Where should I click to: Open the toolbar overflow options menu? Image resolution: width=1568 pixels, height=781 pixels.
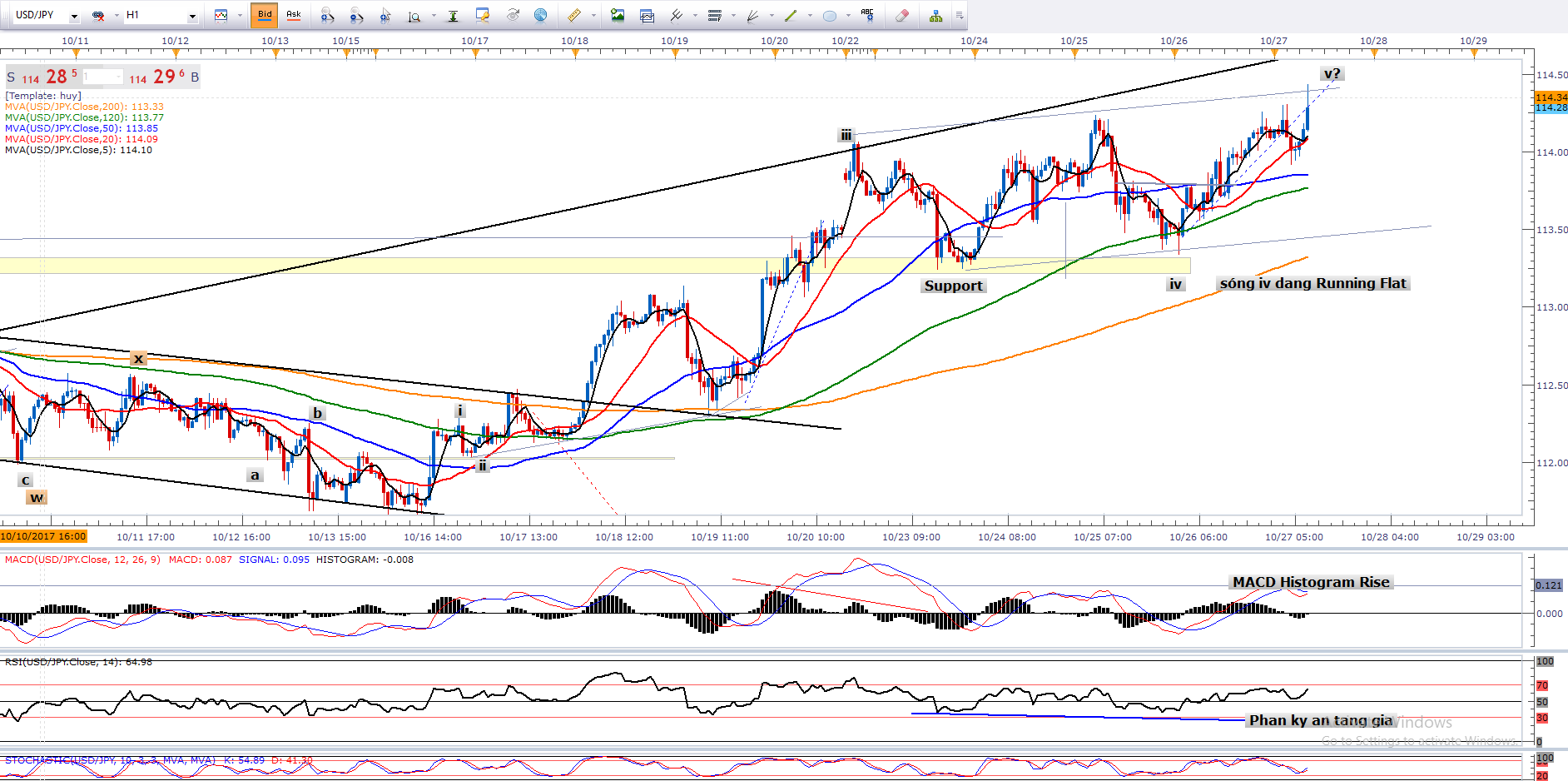(x=960, y=15)
